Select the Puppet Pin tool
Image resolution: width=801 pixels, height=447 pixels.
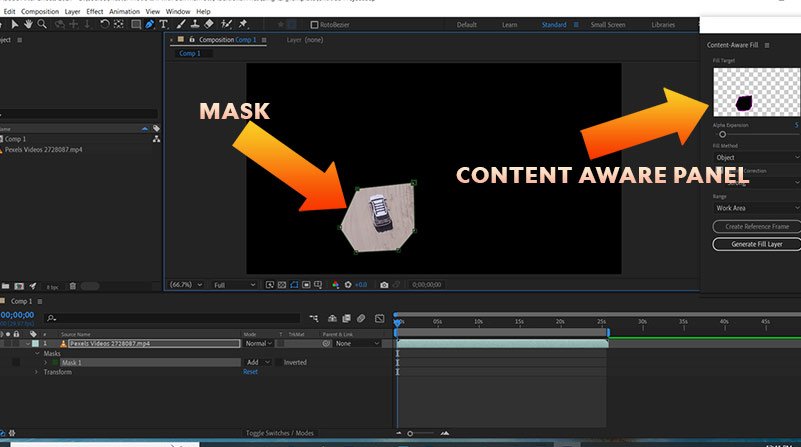click(x=243, y=24)
